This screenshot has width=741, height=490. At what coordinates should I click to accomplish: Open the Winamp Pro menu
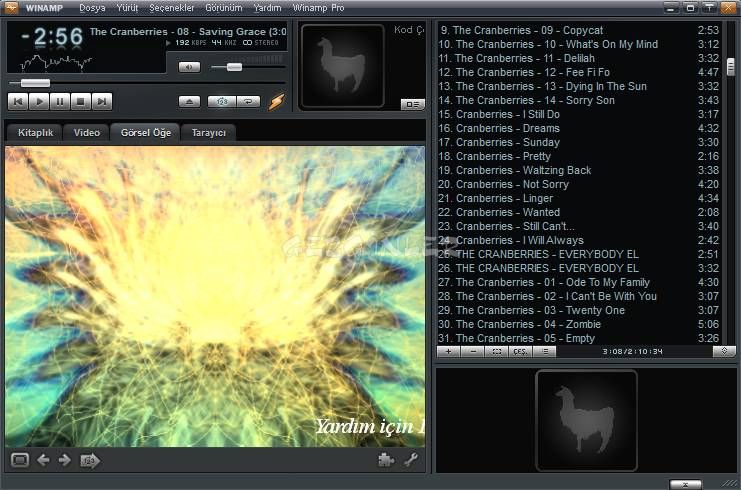319,8
